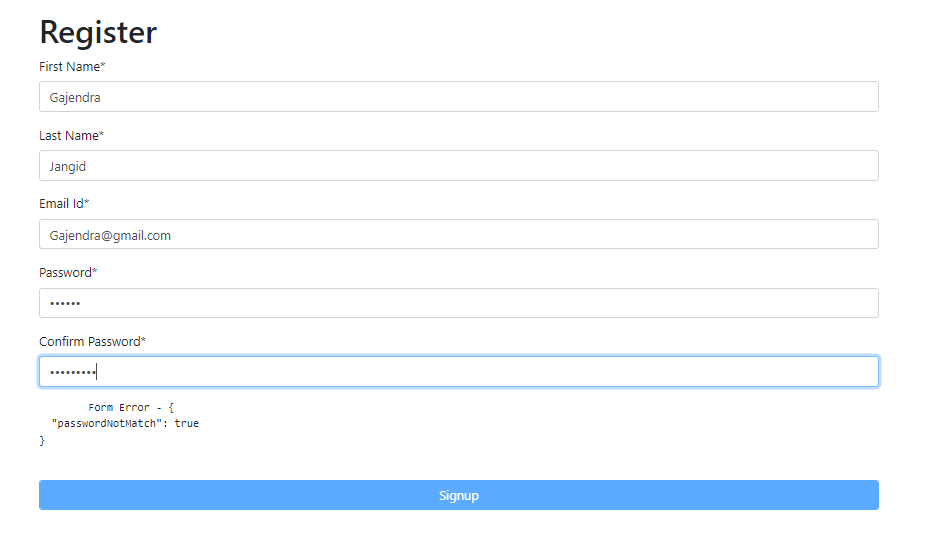Focus the Last Name text box

(458, 166)
